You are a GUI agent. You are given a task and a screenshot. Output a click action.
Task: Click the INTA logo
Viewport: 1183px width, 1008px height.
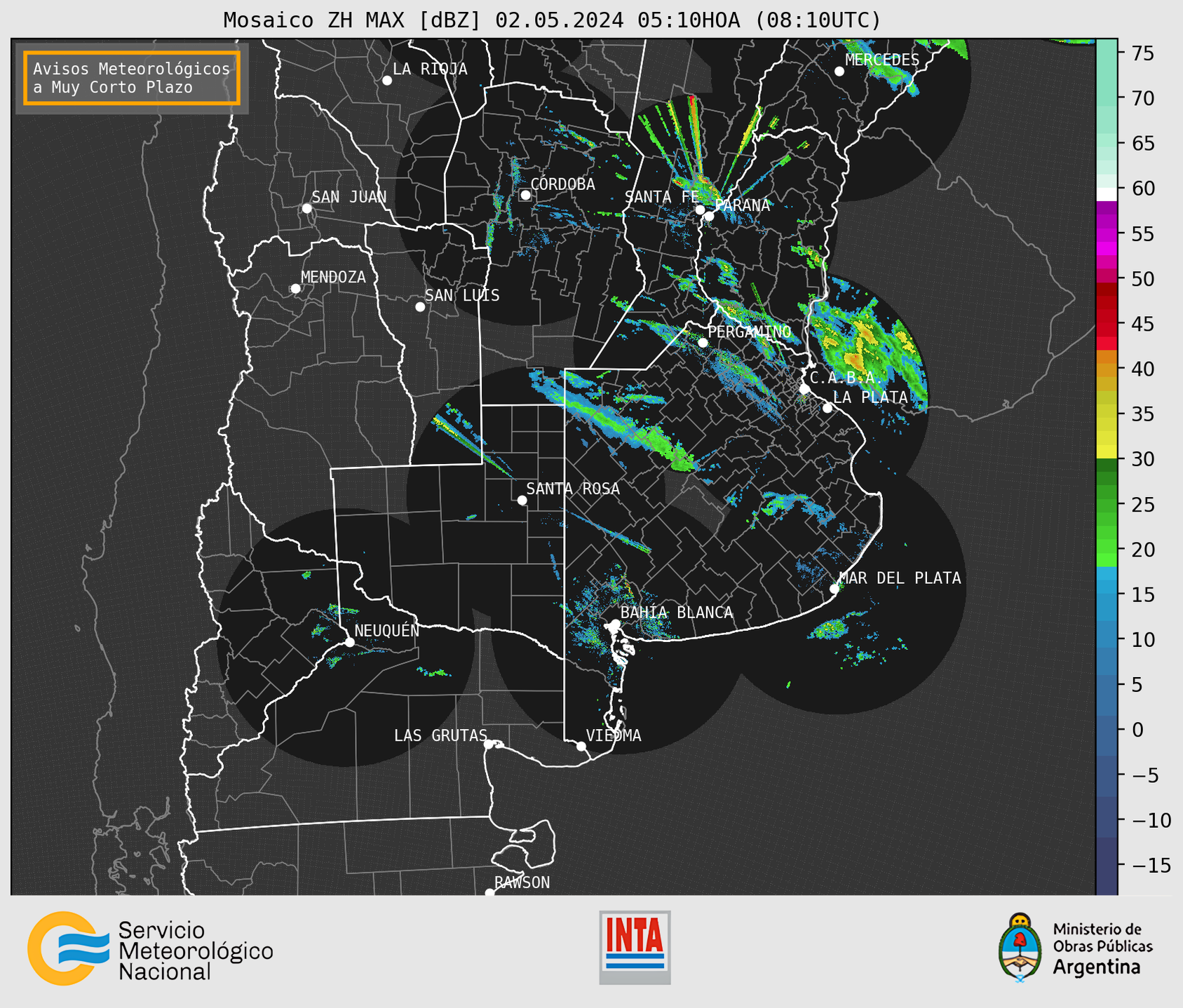635,947
